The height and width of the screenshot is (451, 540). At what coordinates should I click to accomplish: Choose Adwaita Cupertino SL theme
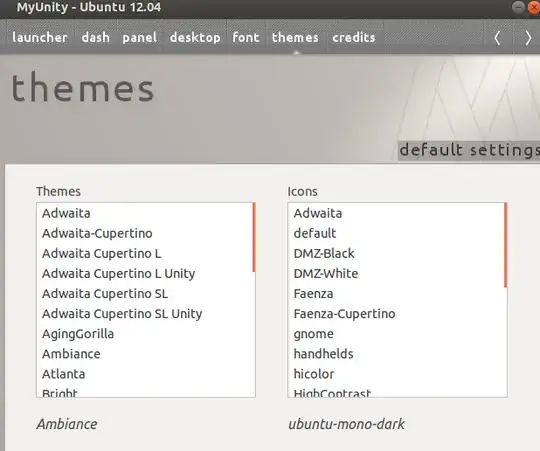click(145, 294)
